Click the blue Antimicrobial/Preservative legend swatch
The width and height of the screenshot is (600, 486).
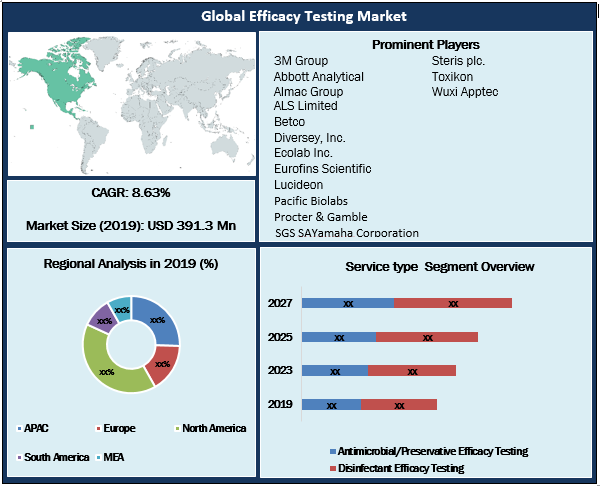(x=332, y=452)
